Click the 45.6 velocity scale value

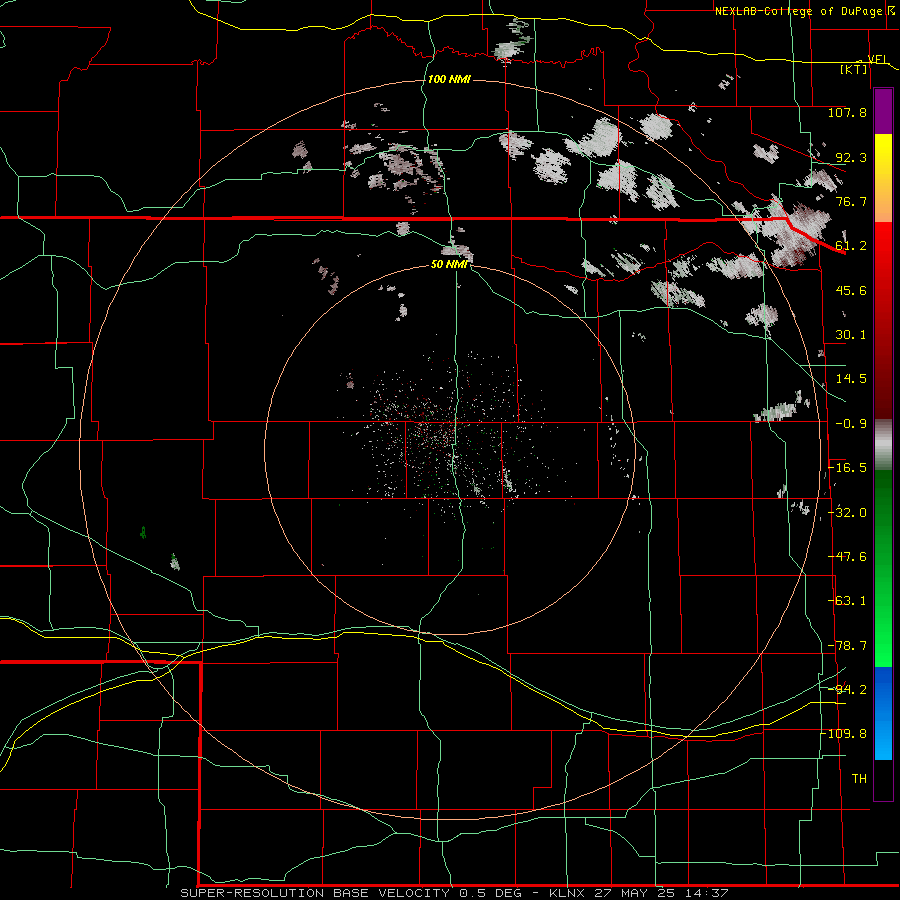point(851,290)
